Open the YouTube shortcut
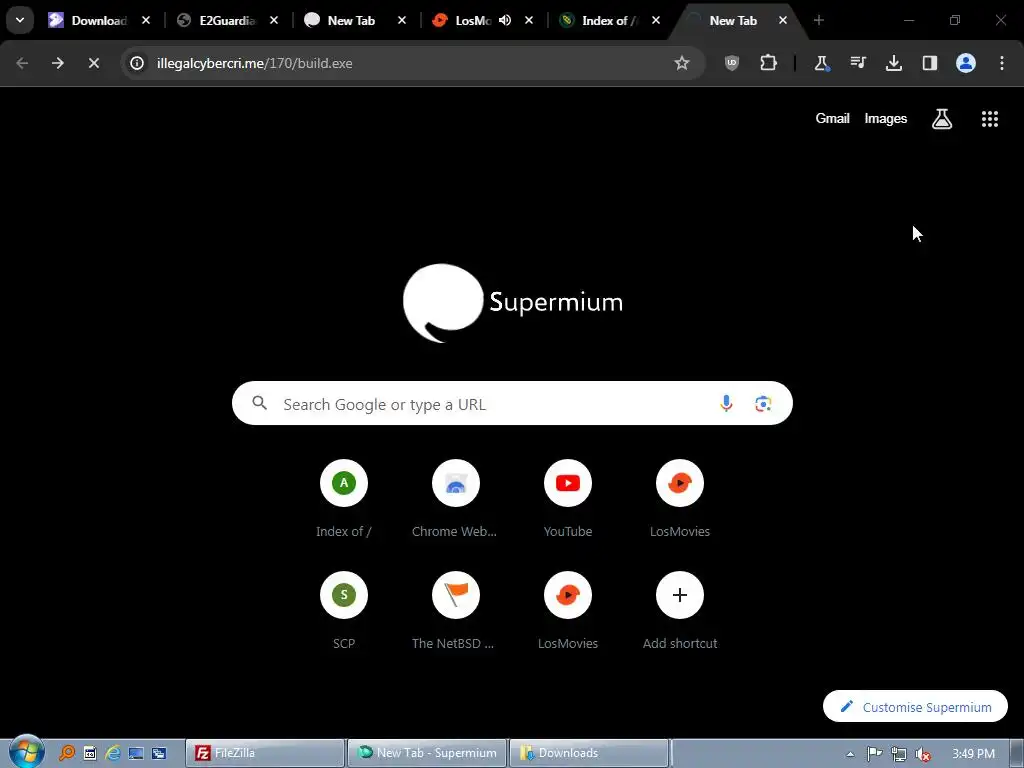The height and width of the screenshot is (768, 1024). [x=568, y=499]
